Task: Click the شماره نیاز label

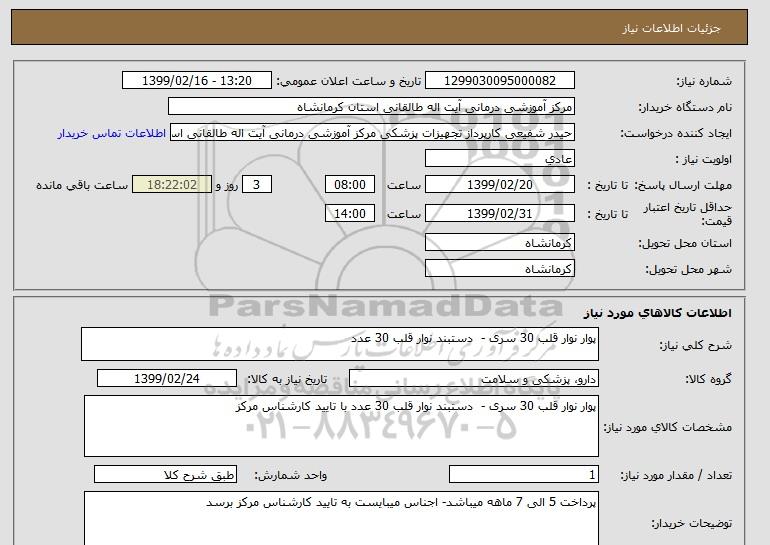Action: pos(704,81)
